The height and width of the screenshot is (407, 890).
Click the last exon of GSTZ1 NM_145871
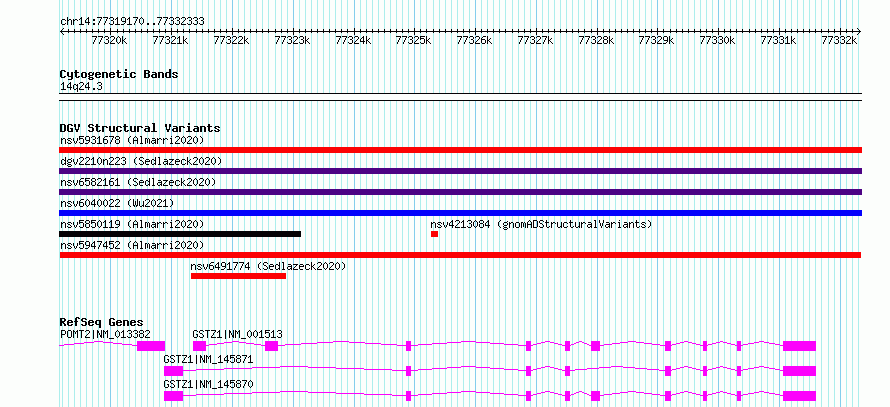point(799,371)
